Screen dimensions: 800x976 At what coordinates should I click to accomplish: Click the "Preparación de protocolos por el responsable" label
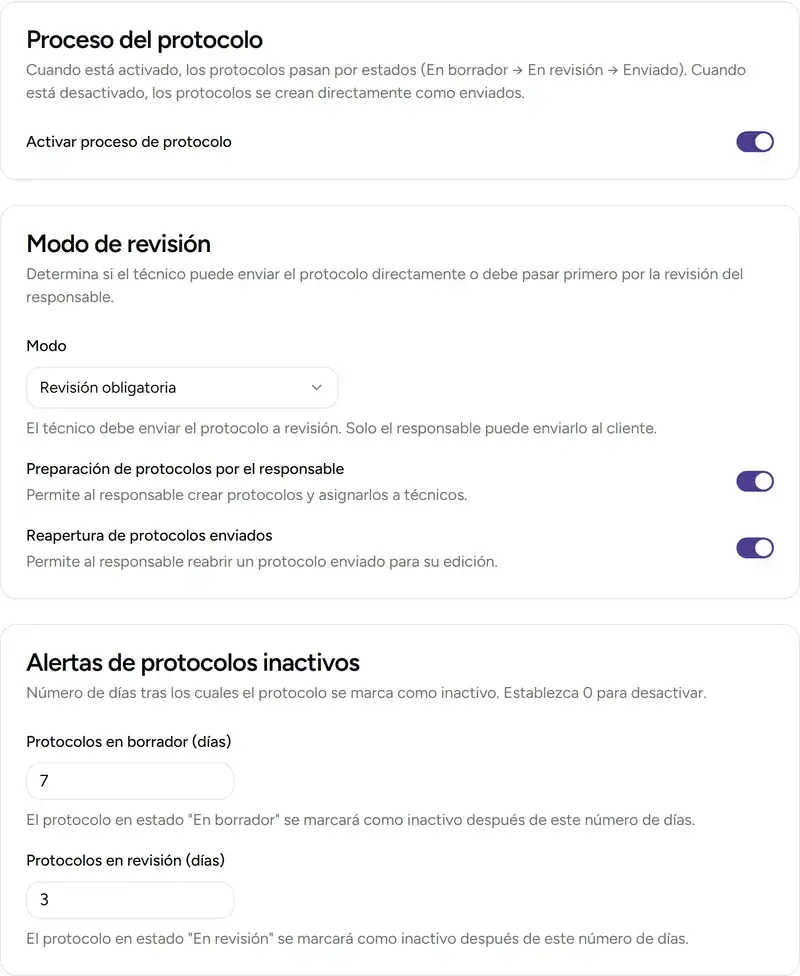click(185, 468)
